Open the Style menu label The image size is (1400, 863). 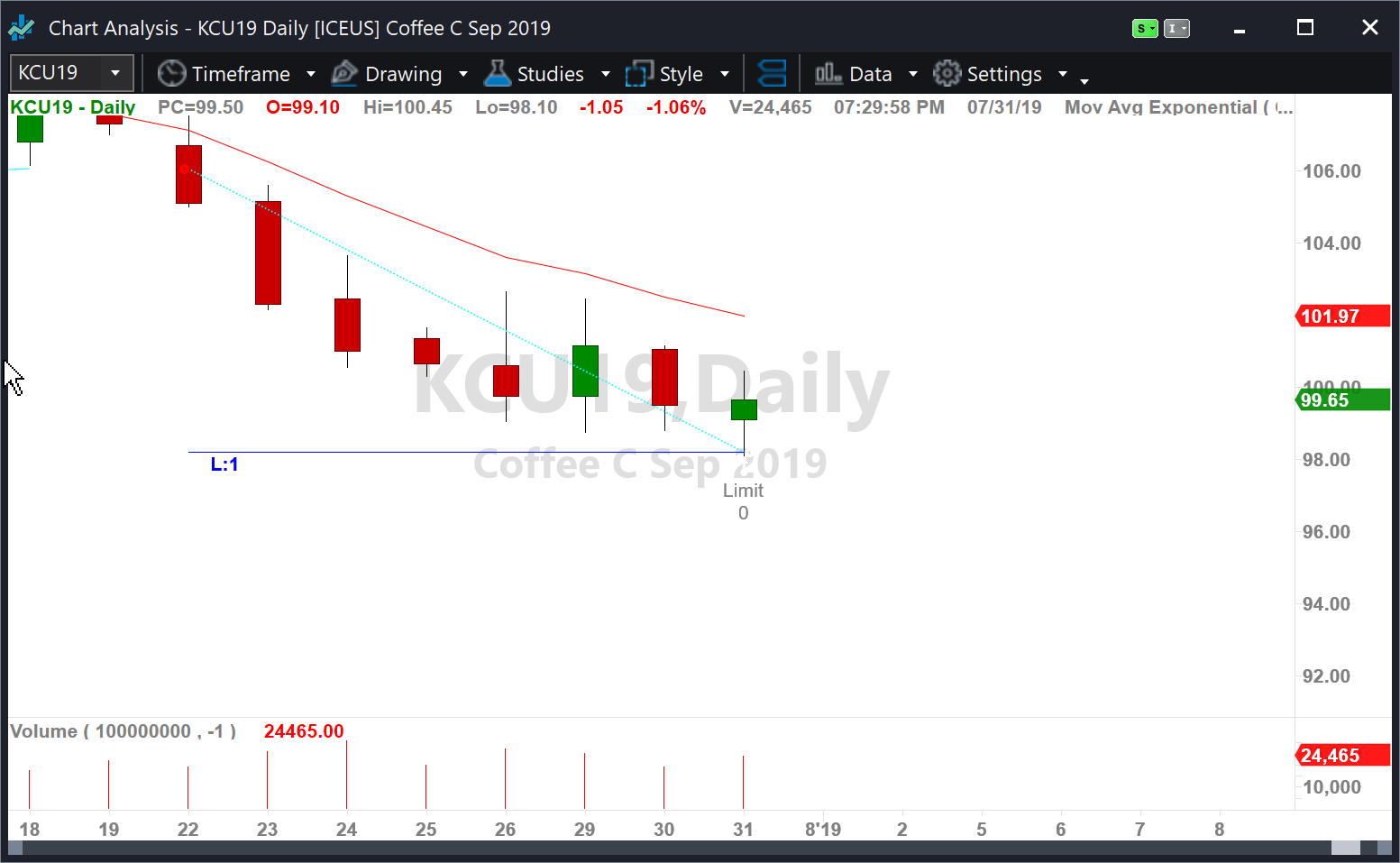[681, 74]
